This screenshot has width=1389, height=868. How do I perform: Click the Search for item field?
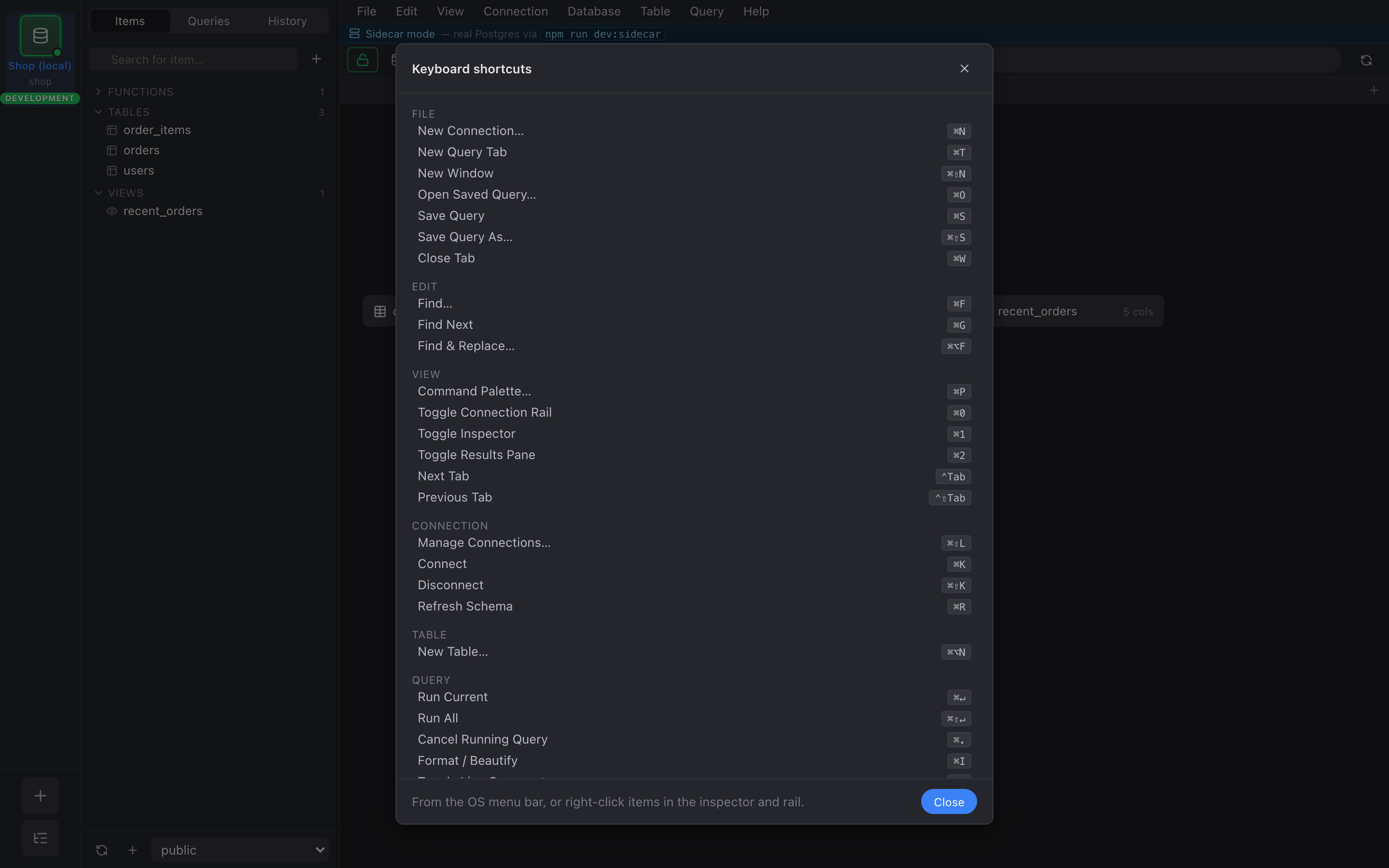193,60
